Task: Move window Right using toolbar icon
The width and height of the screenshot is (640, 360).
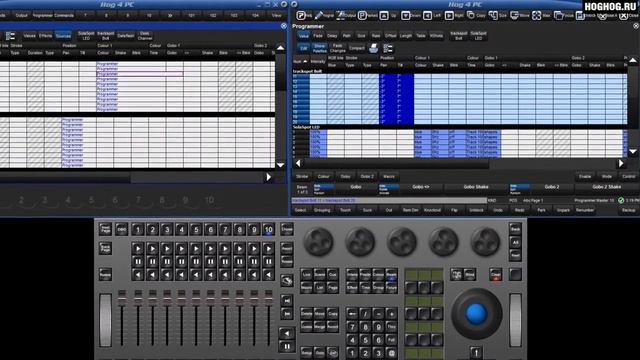Action: [454, 16]
